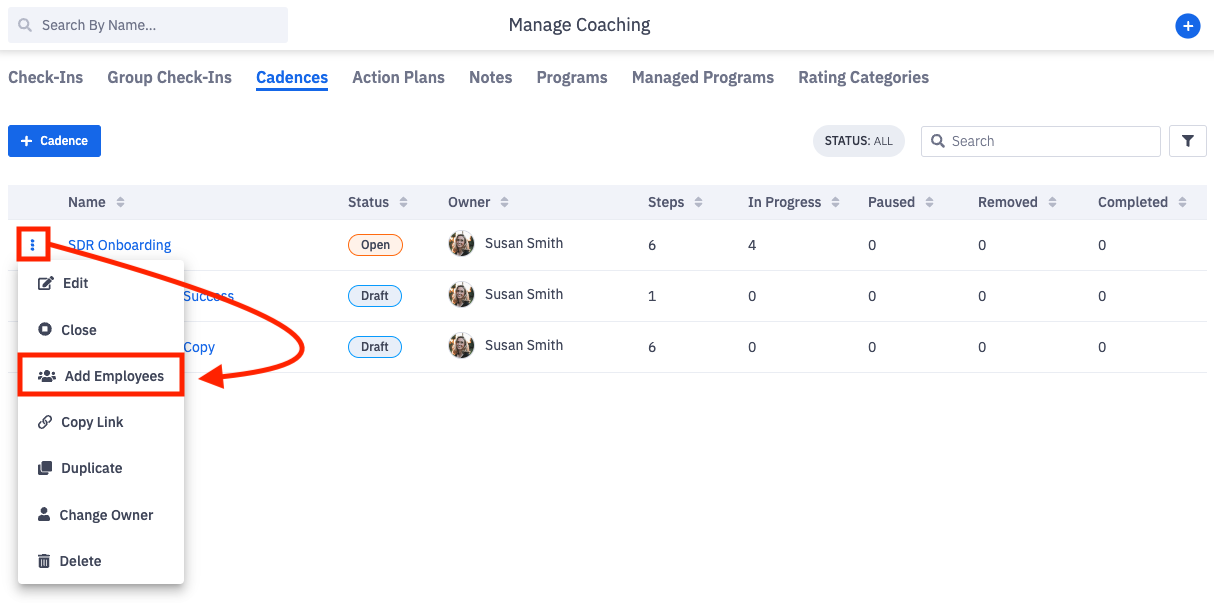This screenshot has width=1214, height=603.
Task: Click the filter funnel icon
Action: 1187,141
